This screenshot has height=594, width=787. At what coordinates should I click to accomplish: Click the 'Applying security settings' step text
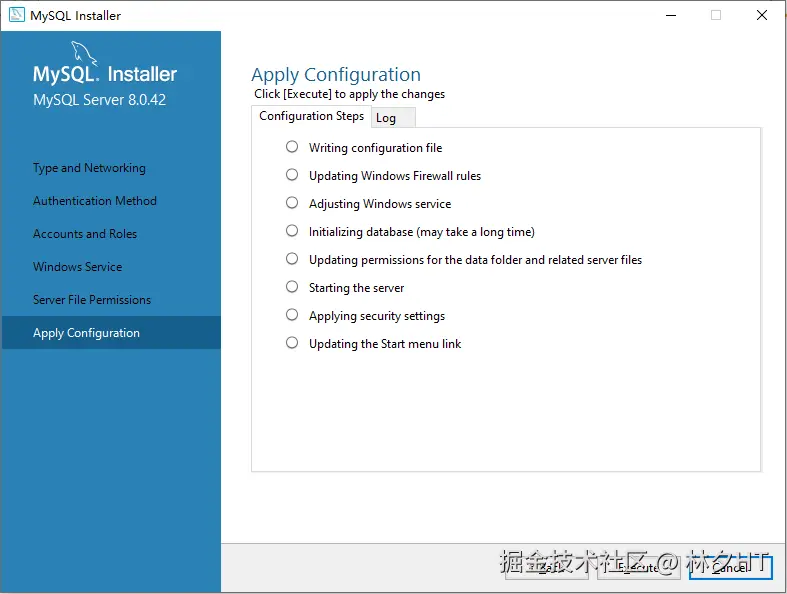(x=377, y=316)
